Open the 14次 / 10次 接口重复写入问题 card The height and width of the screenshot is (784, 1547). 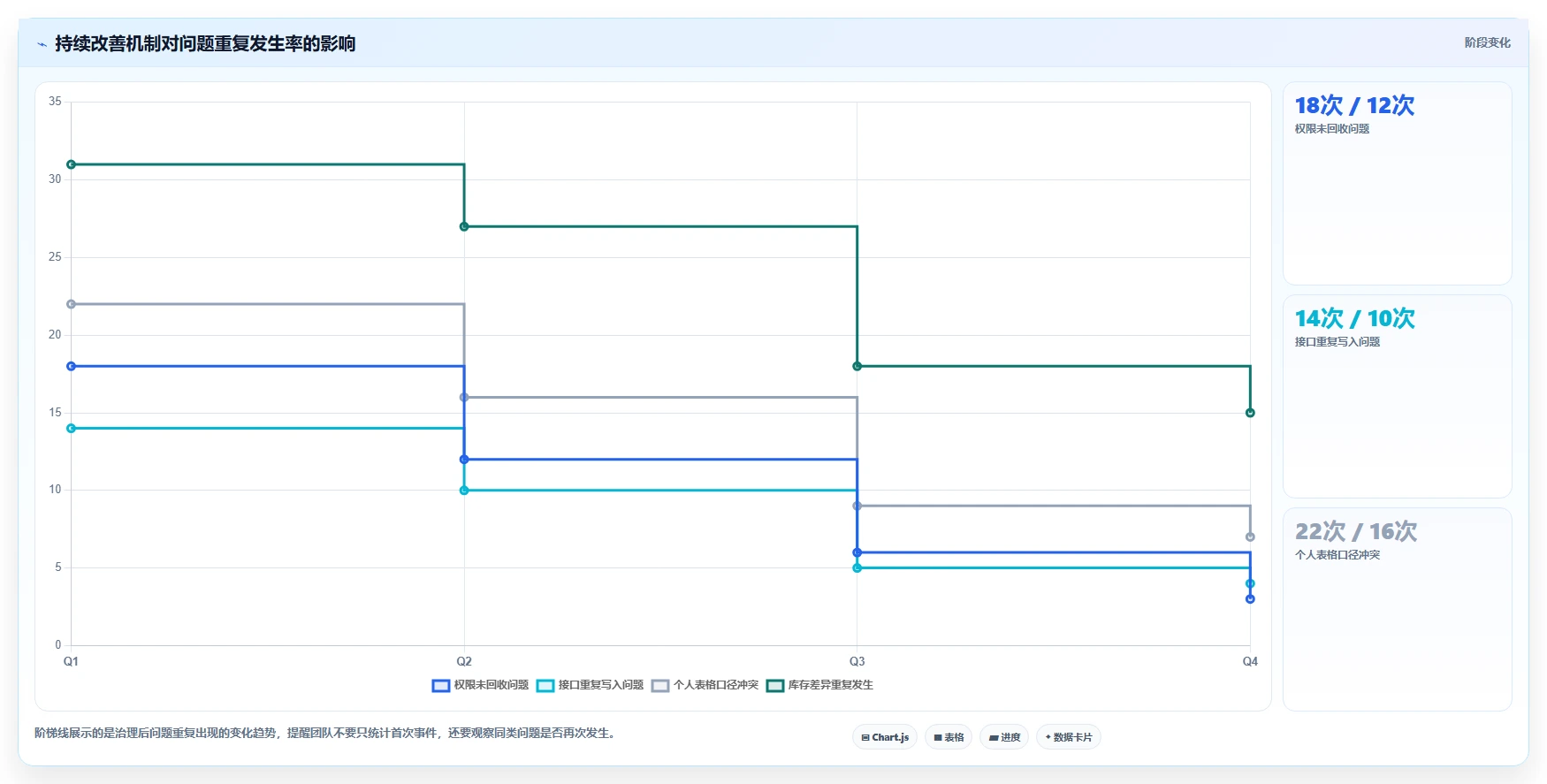tap(1397, 397)
